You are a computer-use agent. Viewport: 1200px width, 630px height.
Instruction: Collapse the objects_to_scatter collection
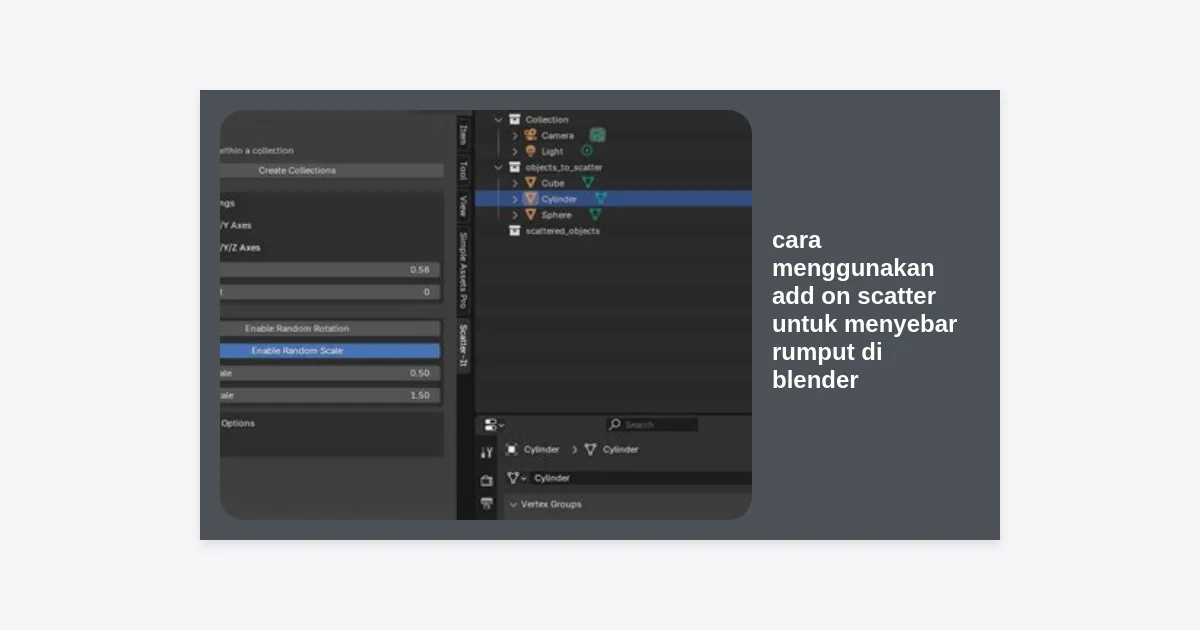tap(498, 167)
